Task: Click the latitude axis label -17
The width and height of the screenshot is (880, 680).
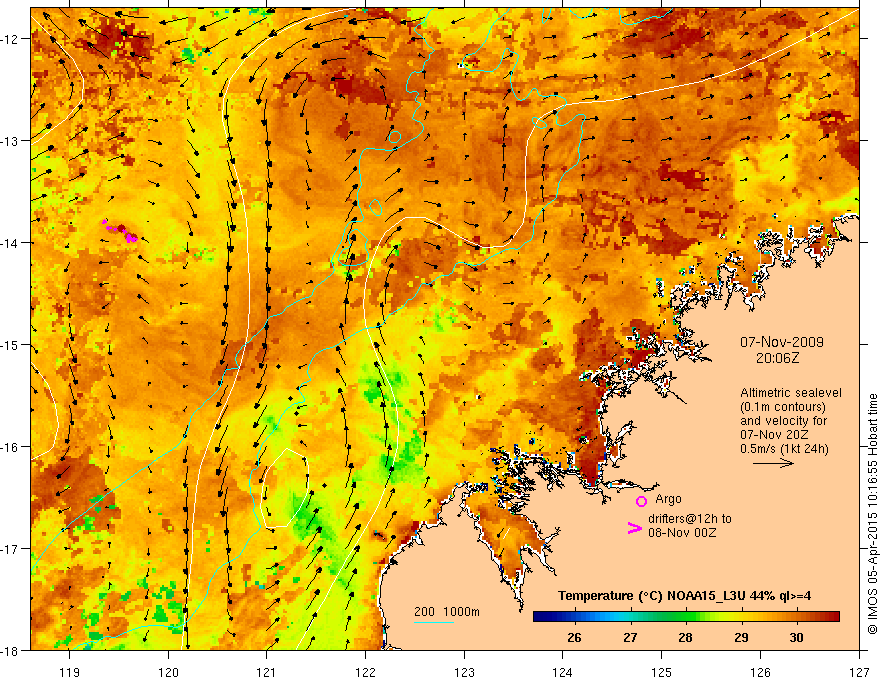Action: tap(11, 549)
